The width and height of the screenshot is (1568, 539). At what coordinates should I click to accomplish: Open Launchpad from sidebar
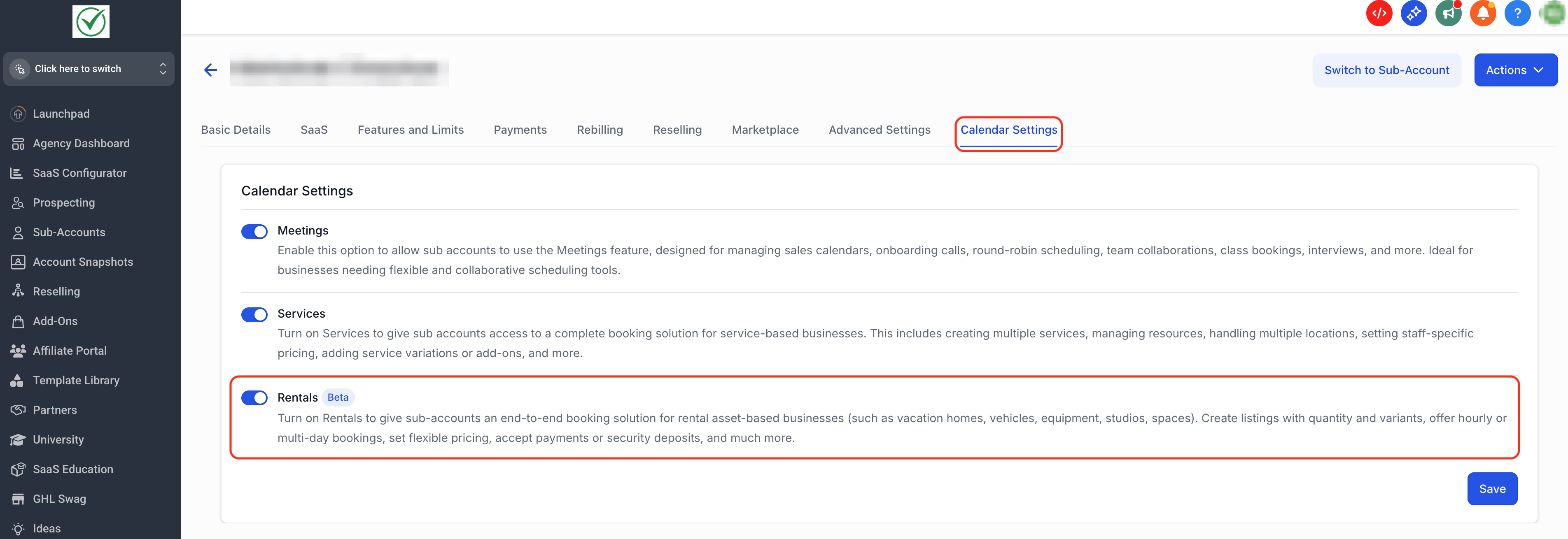[61, 114]
